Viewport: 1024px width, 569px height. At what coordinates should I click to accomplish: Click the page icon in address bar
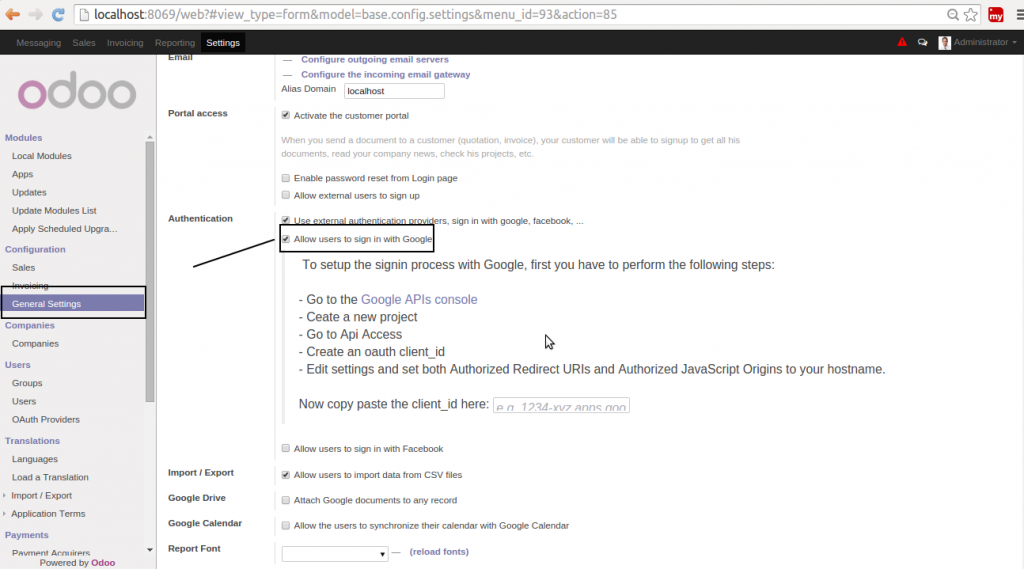pos(84,14)
